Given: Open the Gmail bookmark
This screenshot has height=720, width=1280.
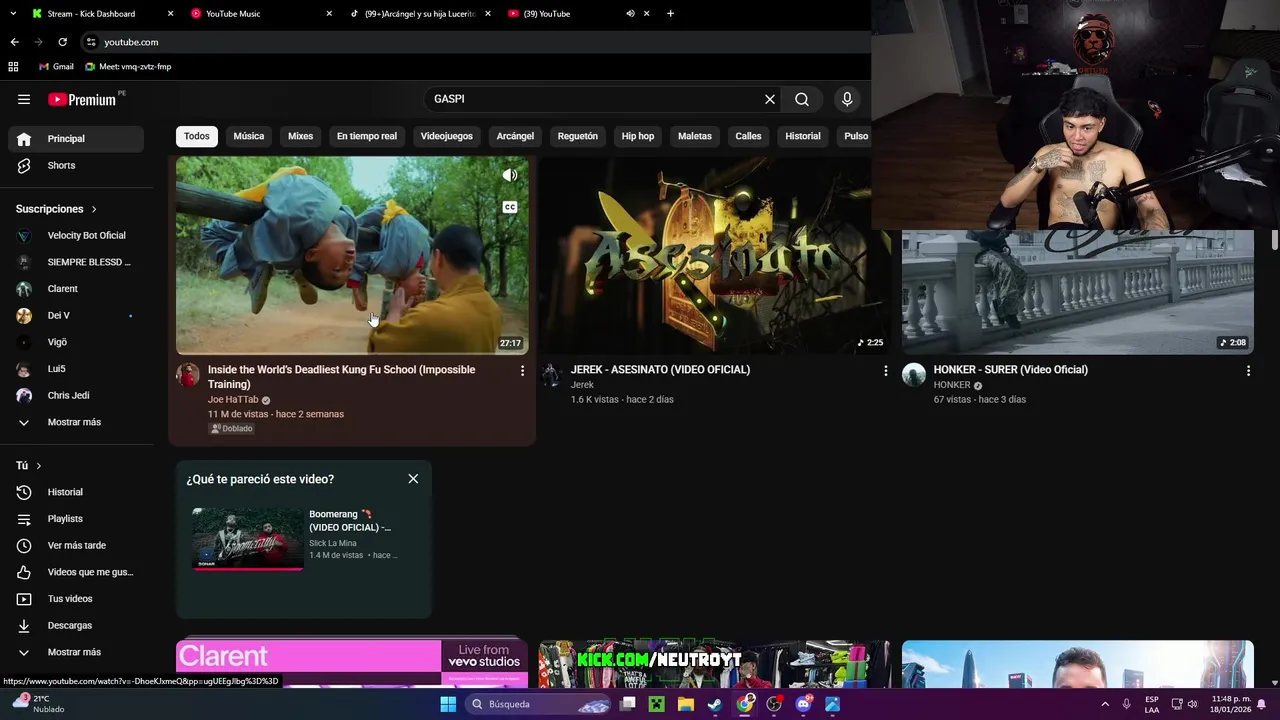Looking at the screenshot, I should point(56,67).
